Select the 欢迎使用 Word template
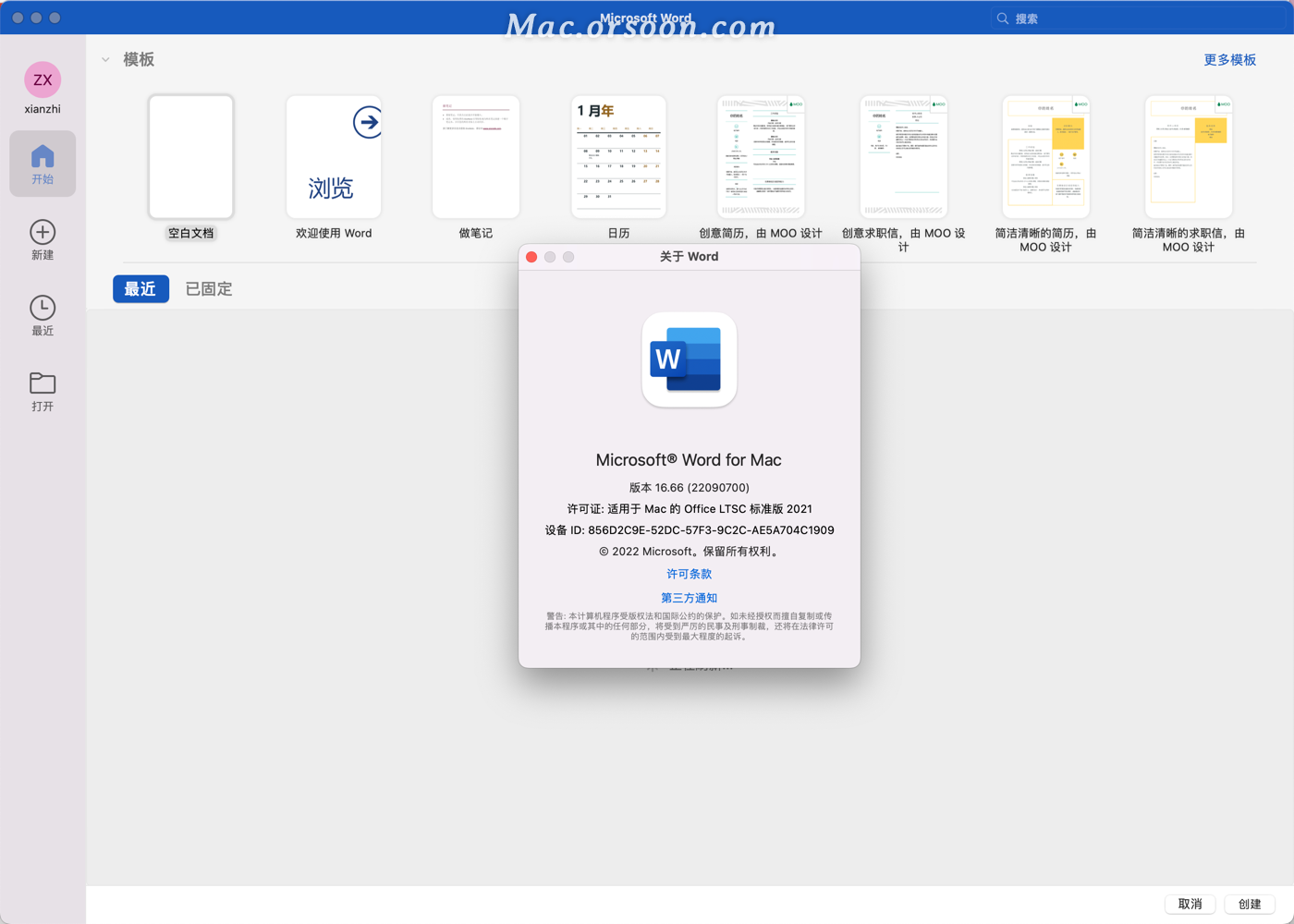This screenshot has height=924, width=1294. pos(334,157)
